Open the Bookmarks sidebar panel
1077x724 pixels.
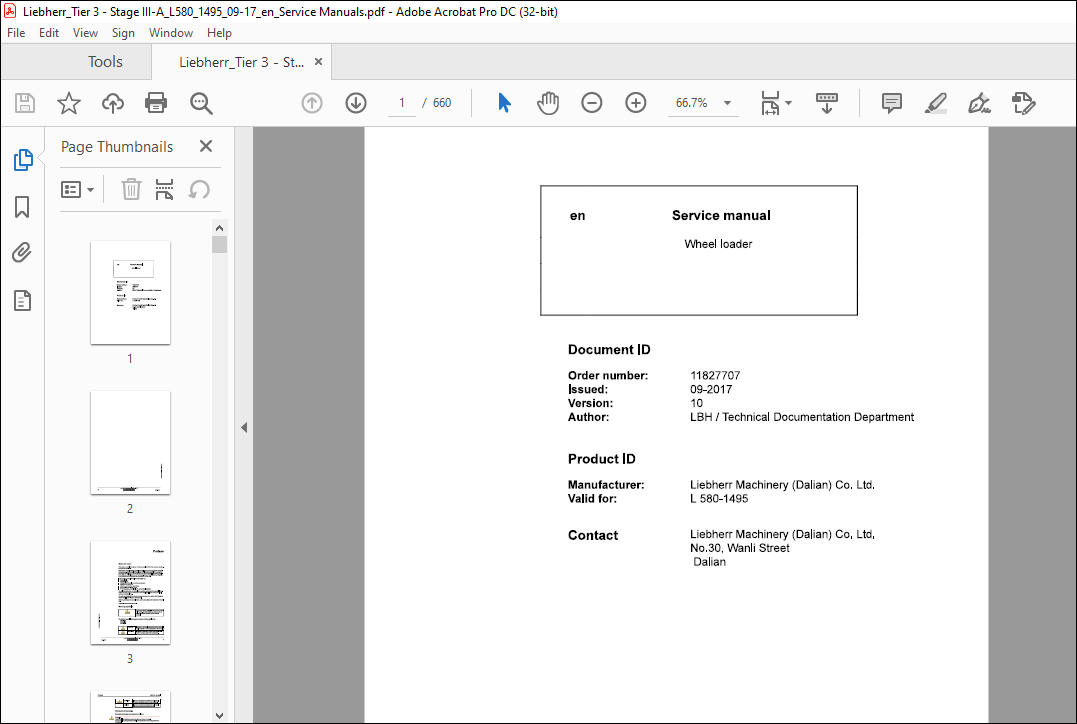22,207
